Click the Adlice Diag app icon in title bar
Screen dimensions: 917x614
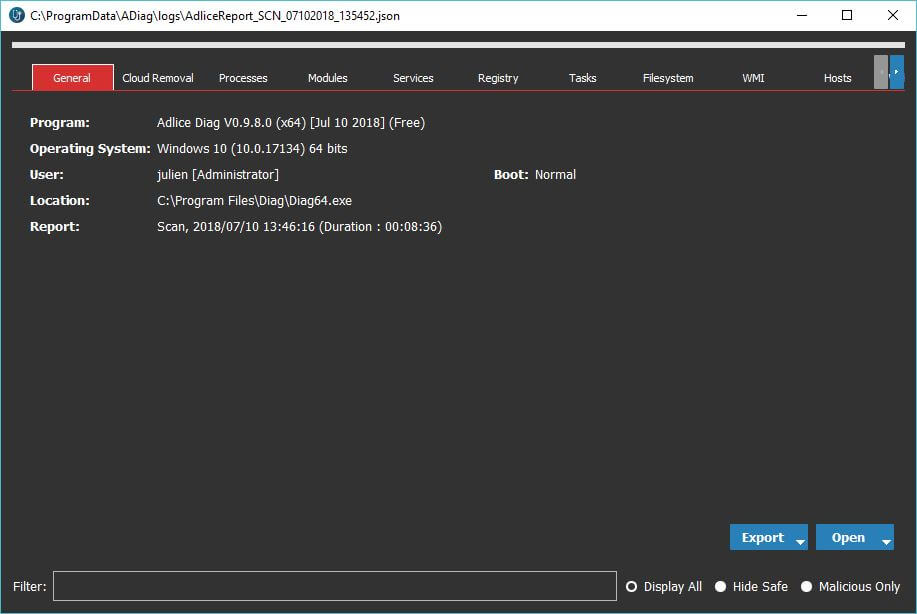pos(16,16)
